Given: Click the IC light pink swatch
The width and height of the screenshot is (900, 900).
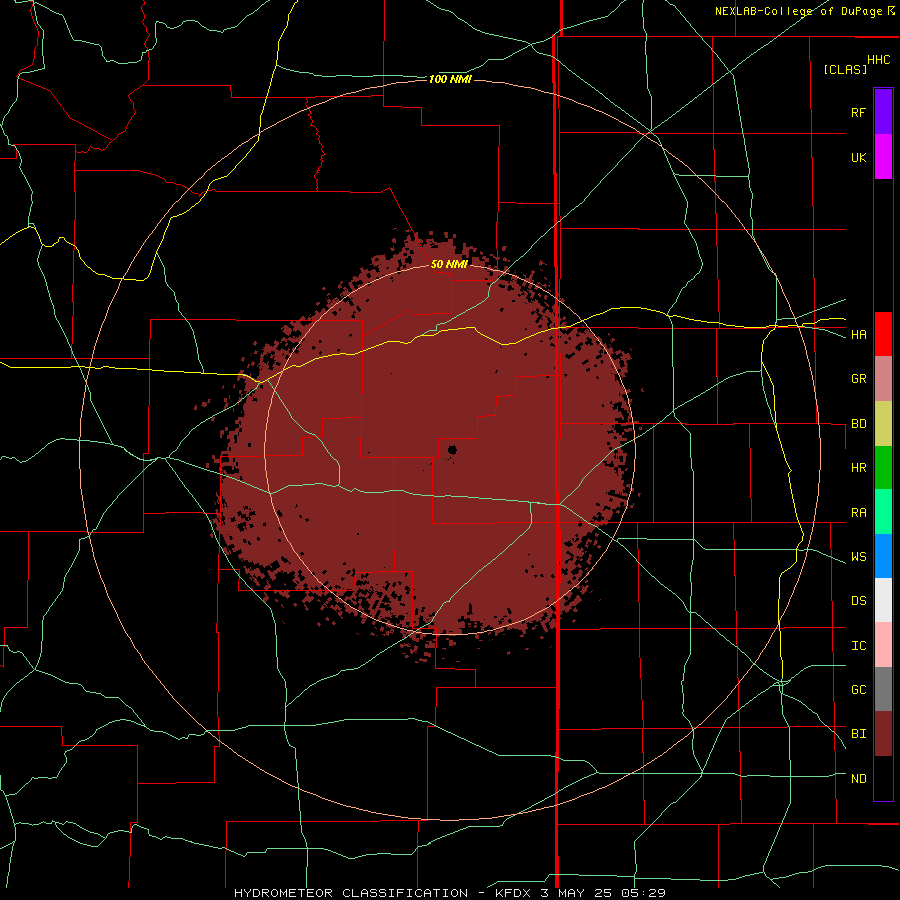Looking at the screenshot, I should [883, 645].
